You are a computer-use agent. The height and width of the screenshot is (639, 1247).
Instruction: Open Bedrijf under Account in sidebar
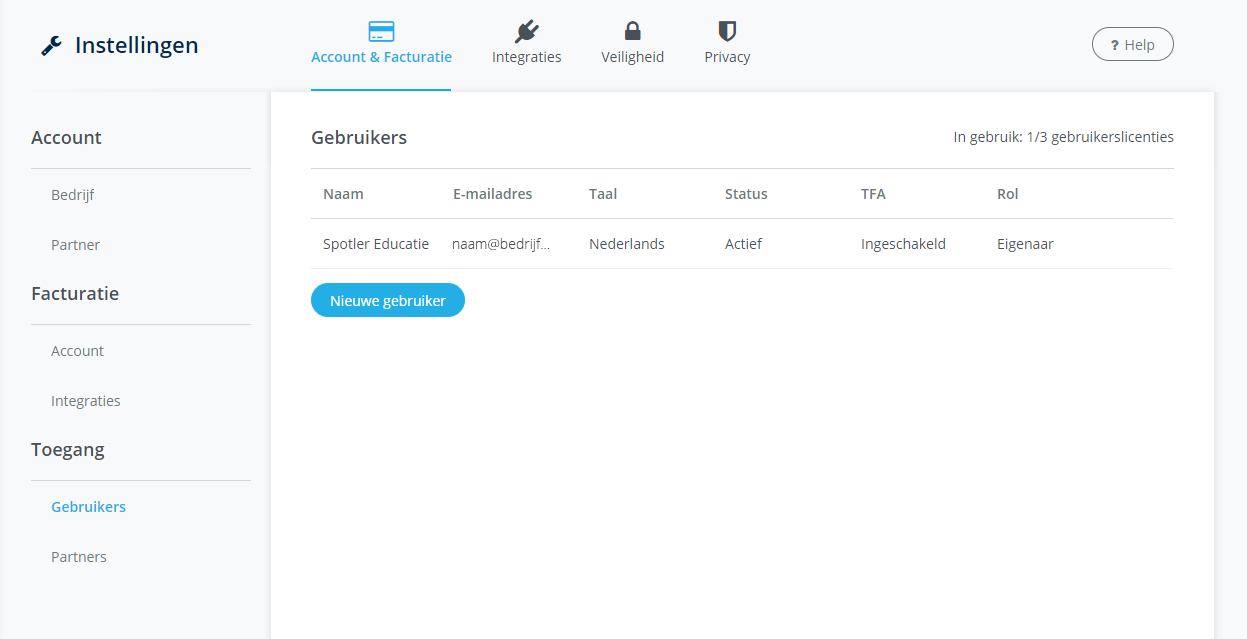[x=73, y=195]
